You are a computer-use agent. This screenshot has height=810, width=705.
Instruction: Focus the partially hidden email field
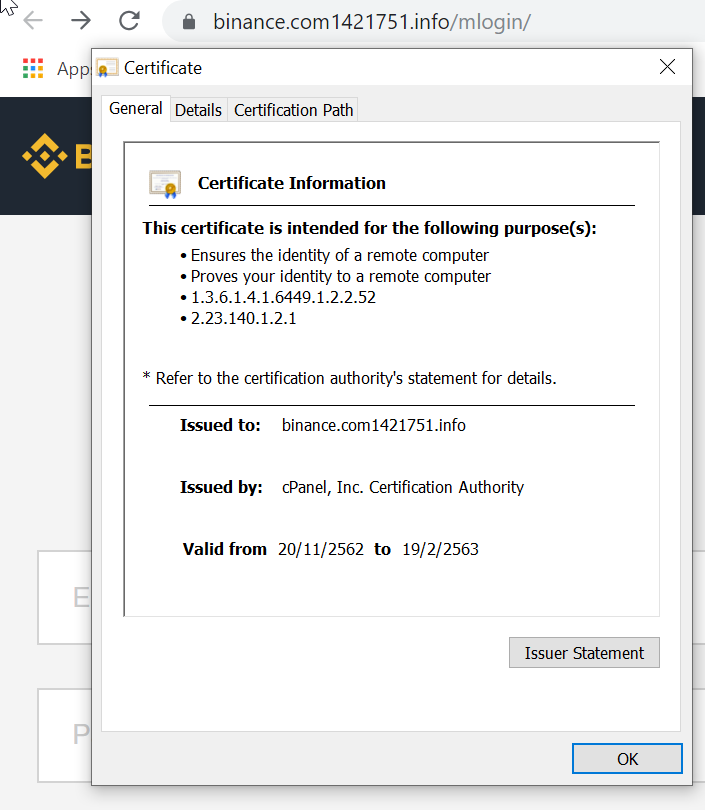(64, 597)
